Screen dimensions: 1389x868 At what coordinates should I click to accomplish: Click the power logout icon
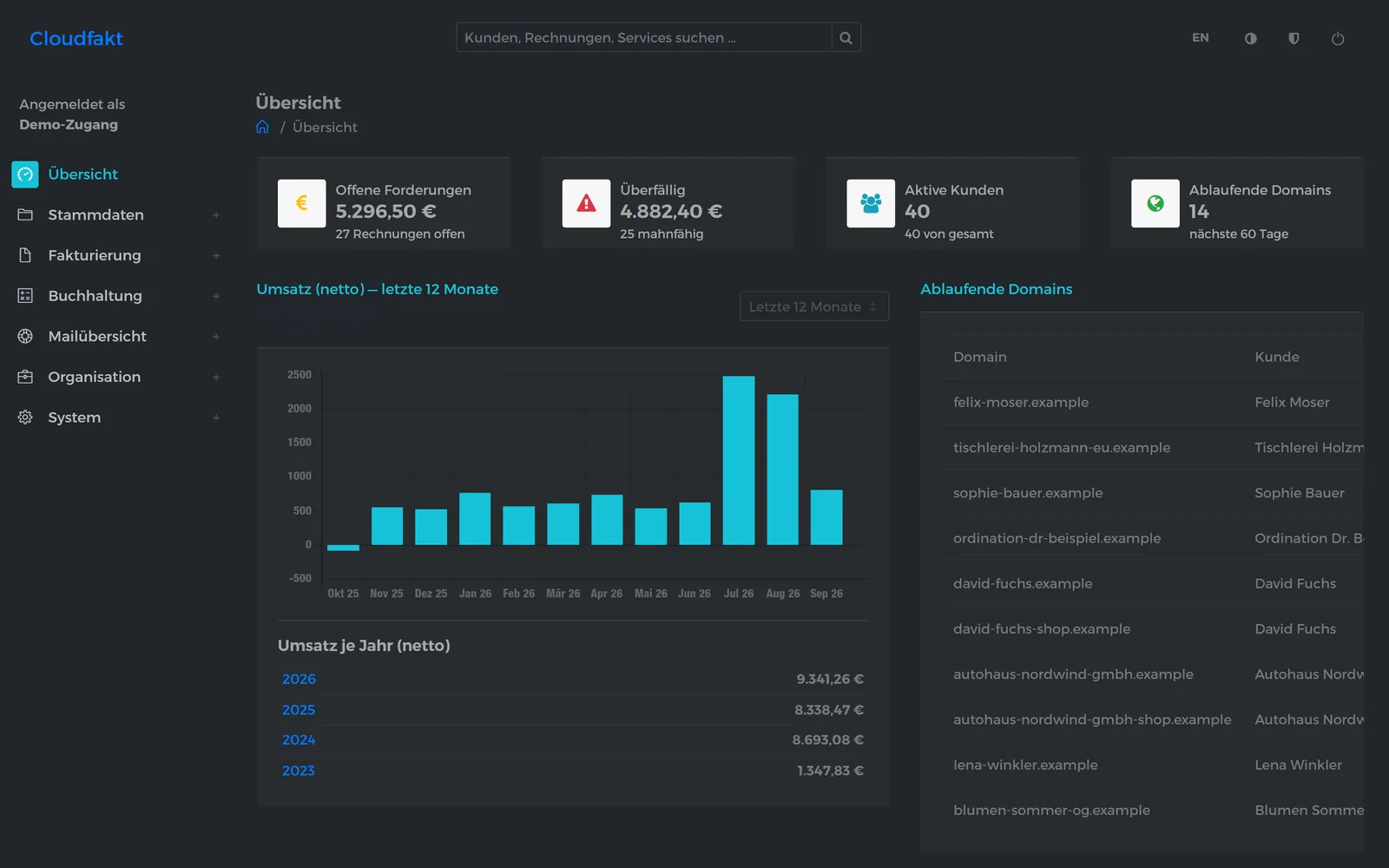click(1338, 38)
